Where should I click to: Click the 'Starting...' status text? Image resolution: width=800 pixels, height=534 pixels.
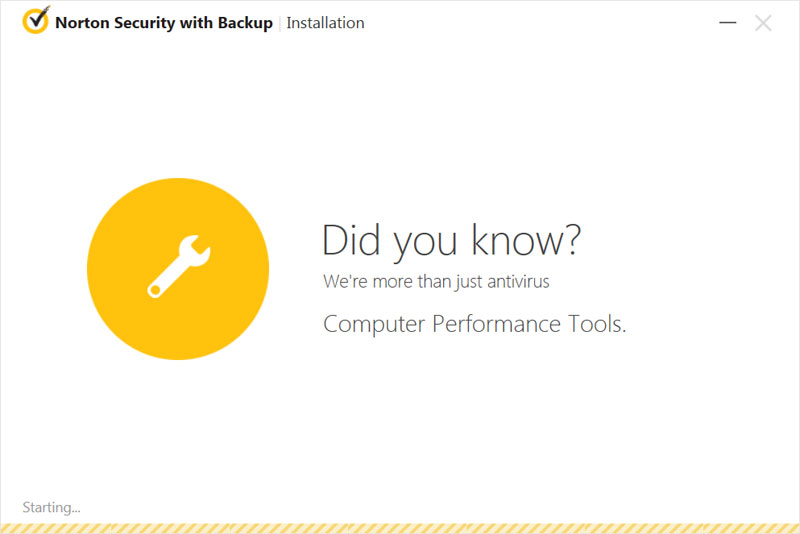click(51, 507)
